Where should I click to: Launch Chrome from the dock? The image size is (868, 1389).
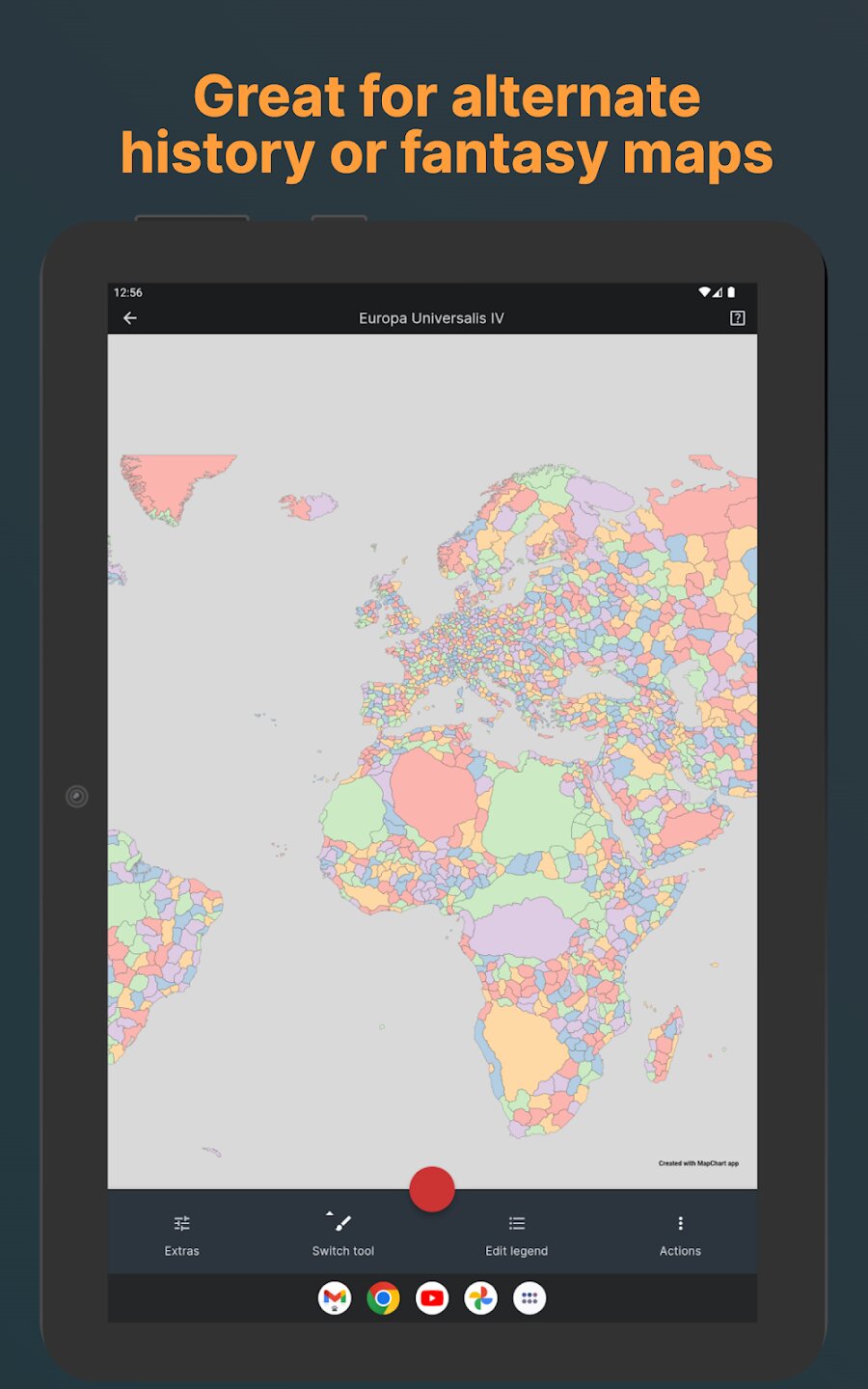click(383, 1298)
